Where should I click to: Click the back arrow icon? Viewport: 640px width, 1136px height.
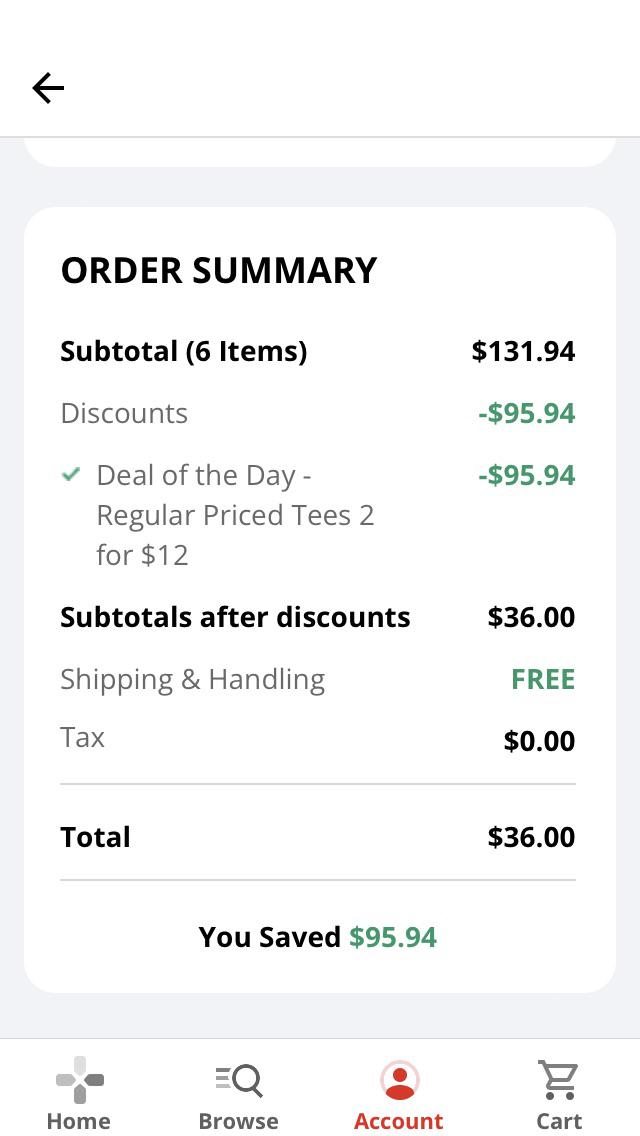pos(48,88)
